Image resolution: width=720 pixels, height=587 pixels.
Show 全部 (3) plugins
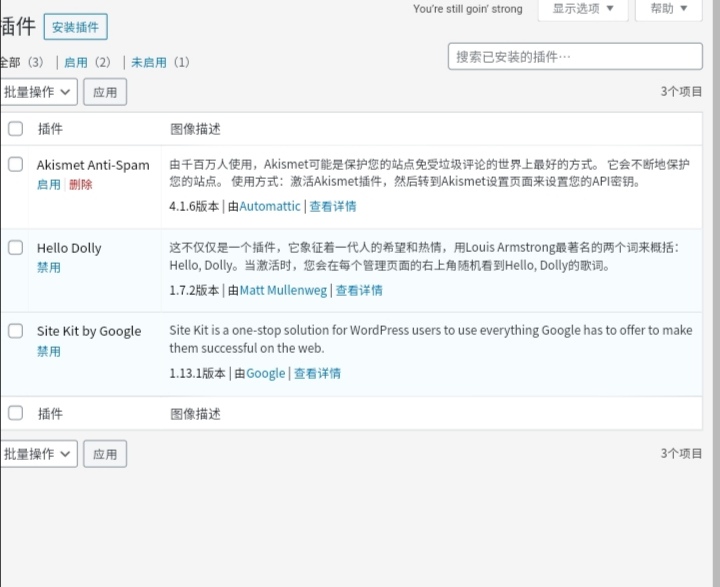pyautogui.click(x=21, y=62)
